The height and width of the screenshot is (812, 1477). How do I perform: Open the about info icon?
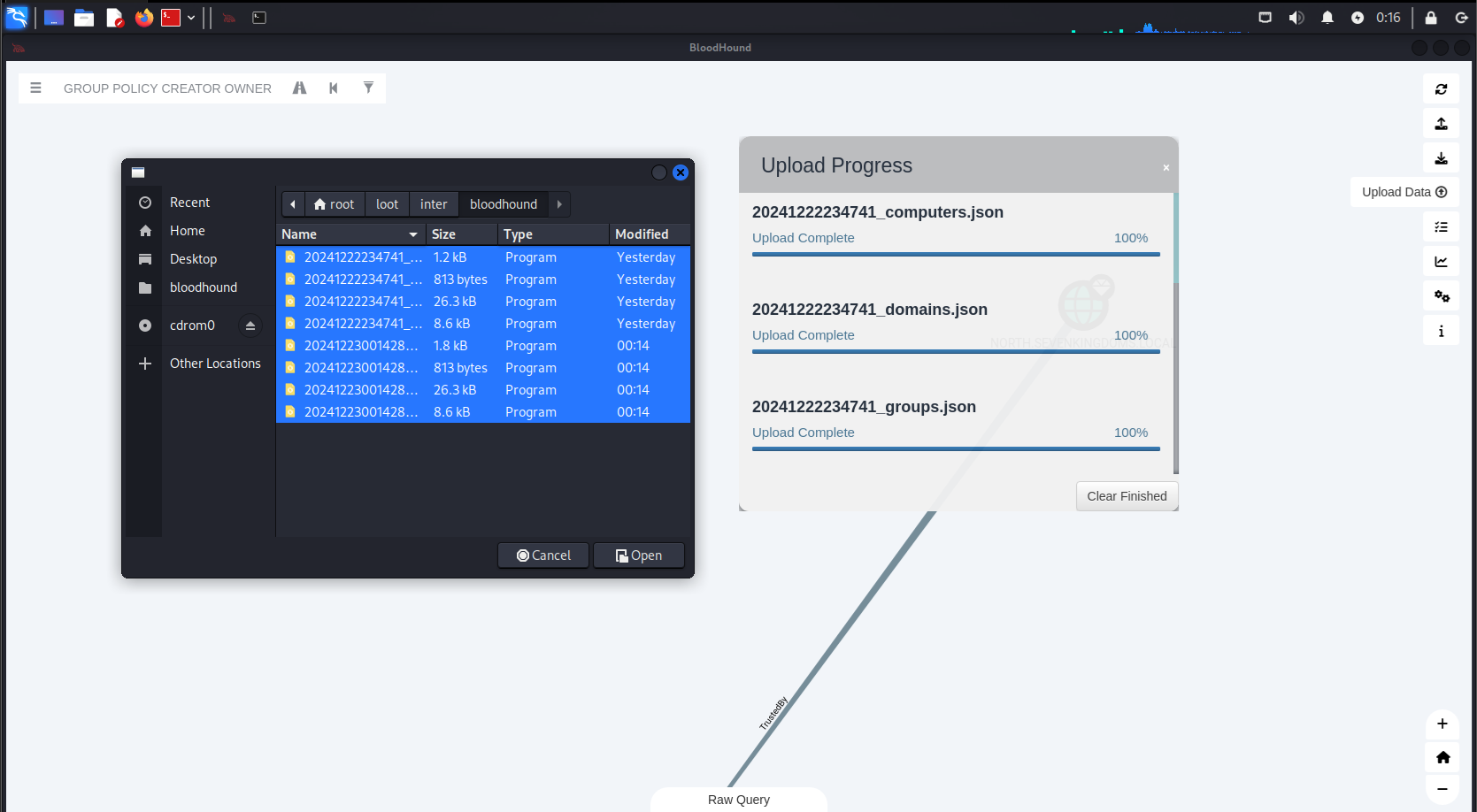coord(1441,331)
